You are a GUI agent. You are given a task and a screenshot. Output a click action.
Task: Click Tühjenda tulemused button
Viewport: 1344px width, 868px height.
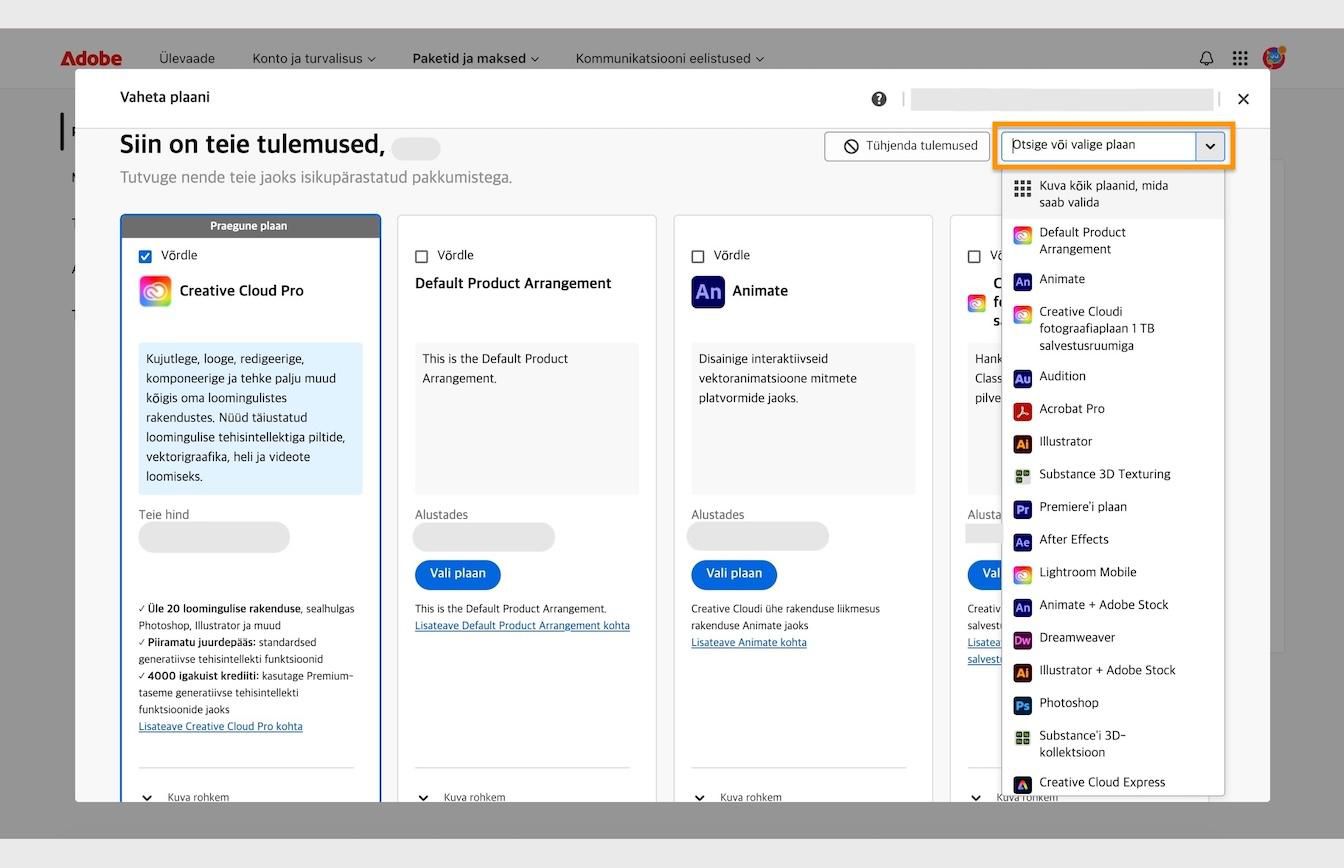click(x=907, y=146)
